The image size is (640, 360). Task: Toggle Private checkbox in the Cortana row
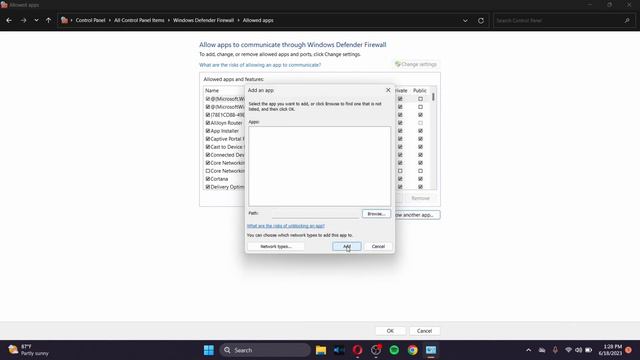(400, 179)
